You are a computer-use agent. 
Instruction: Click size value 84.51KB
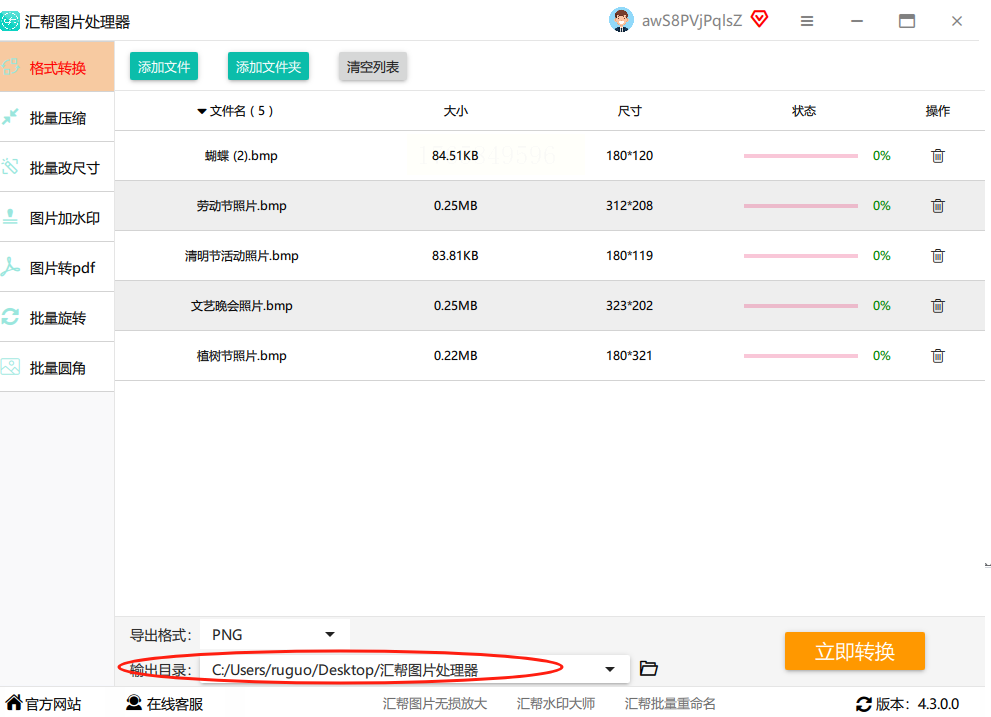coord(455,156)
